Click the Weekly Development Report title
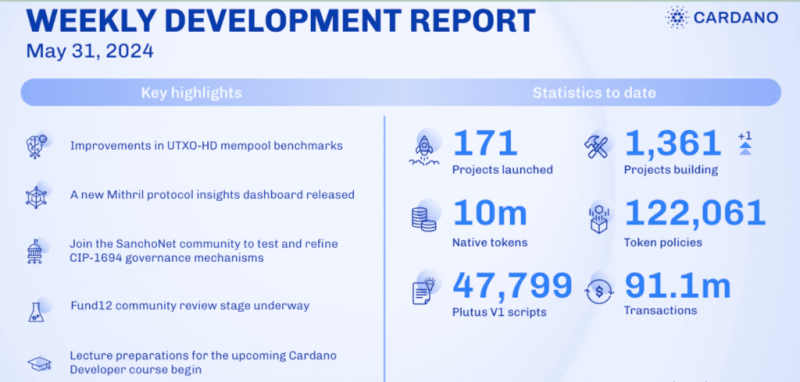This screenshot has height=382, width=800. pyautogui.click(x=281, y=20)
